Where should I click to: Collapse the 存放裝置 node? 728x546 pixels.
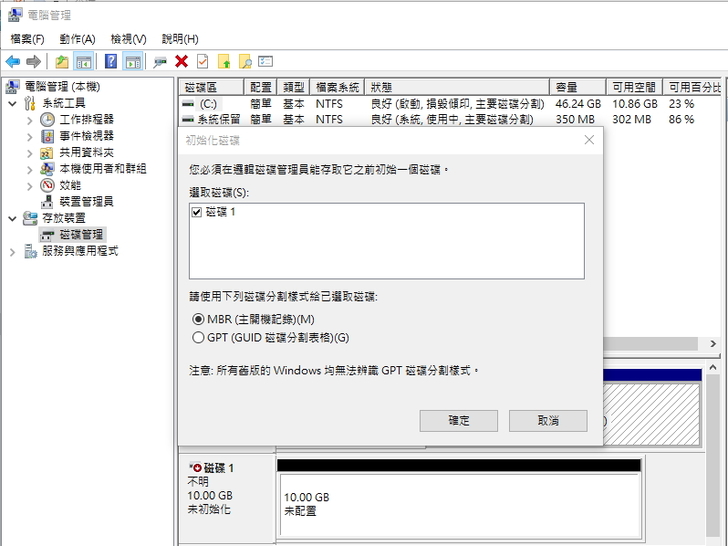13,218
